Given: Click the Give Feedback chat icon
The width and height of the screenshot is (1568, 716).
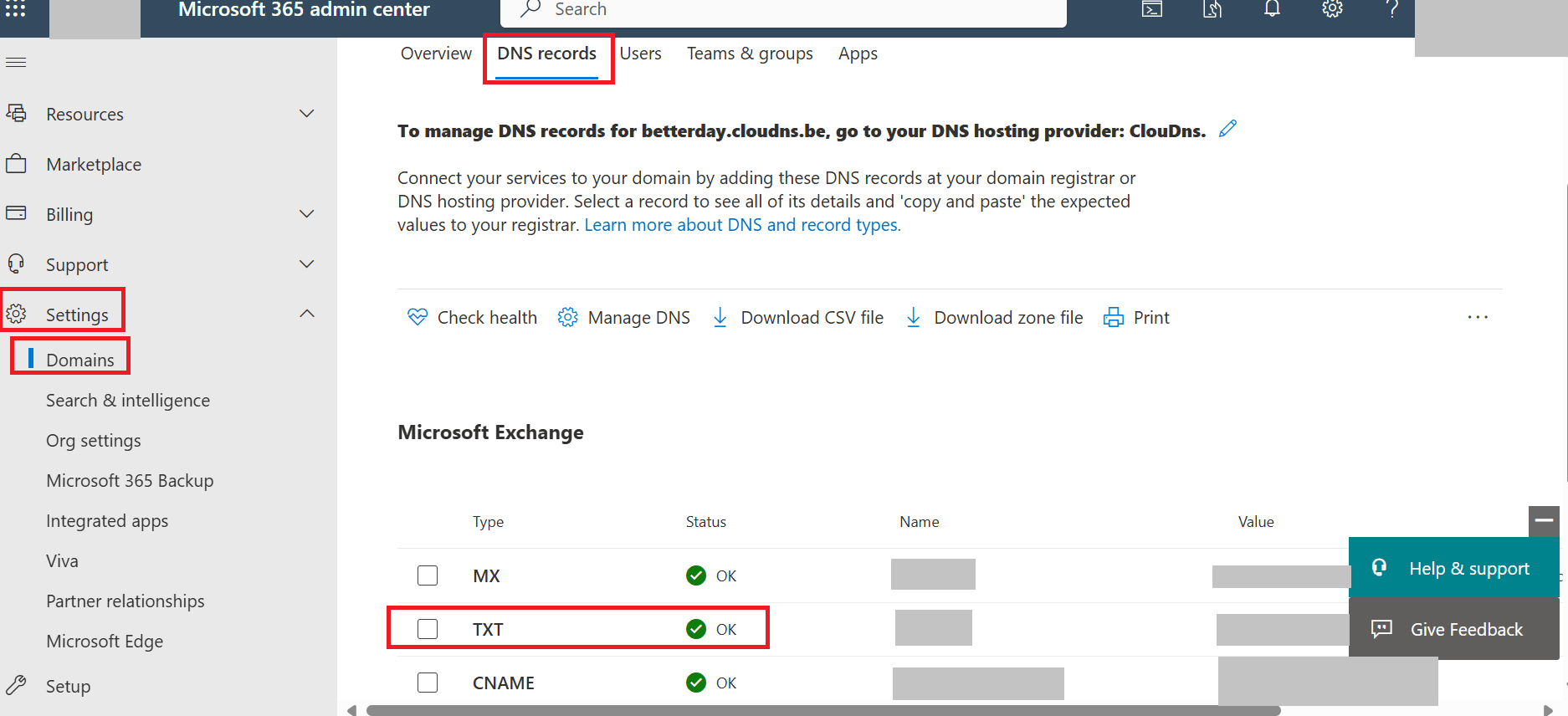Looking at the screenshot, I should [x=1381, y=628].
